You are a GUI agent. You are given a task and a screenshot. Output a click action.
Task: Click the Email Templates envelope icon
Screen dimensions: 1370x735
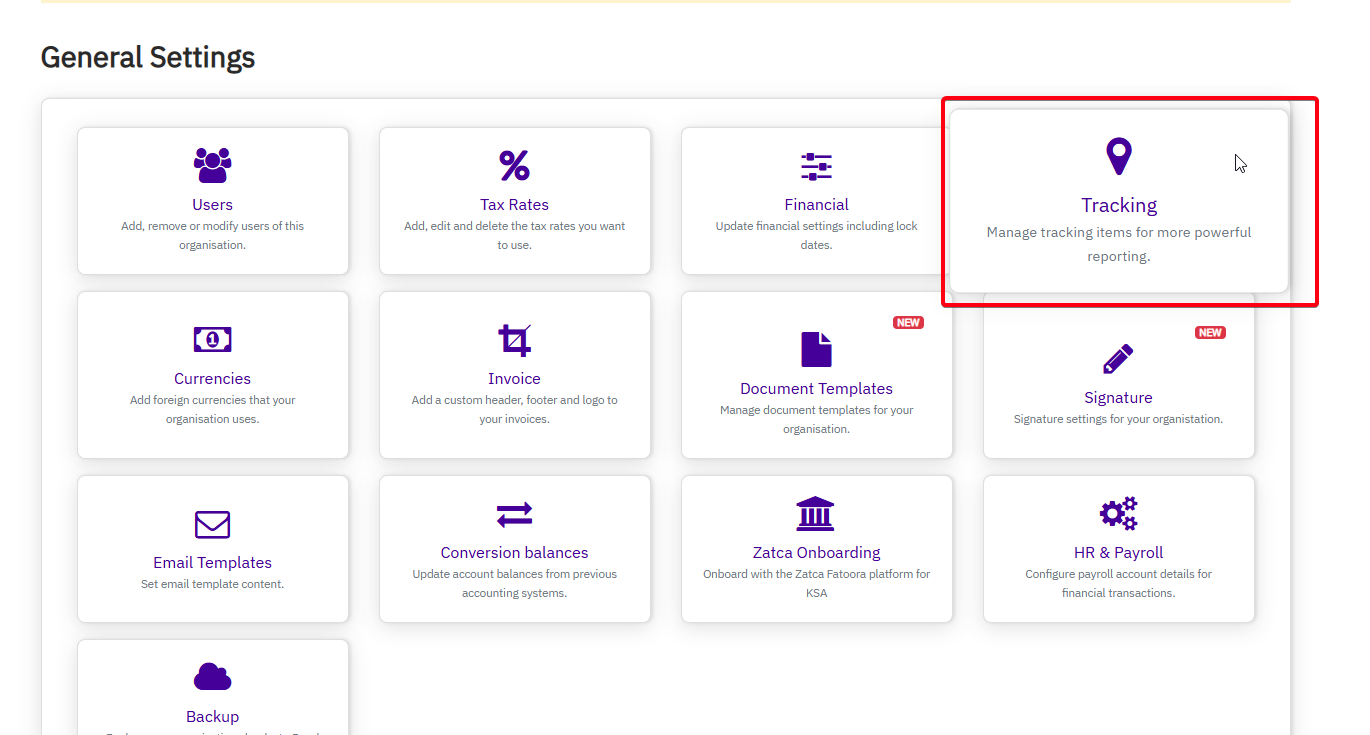(212, 524)
